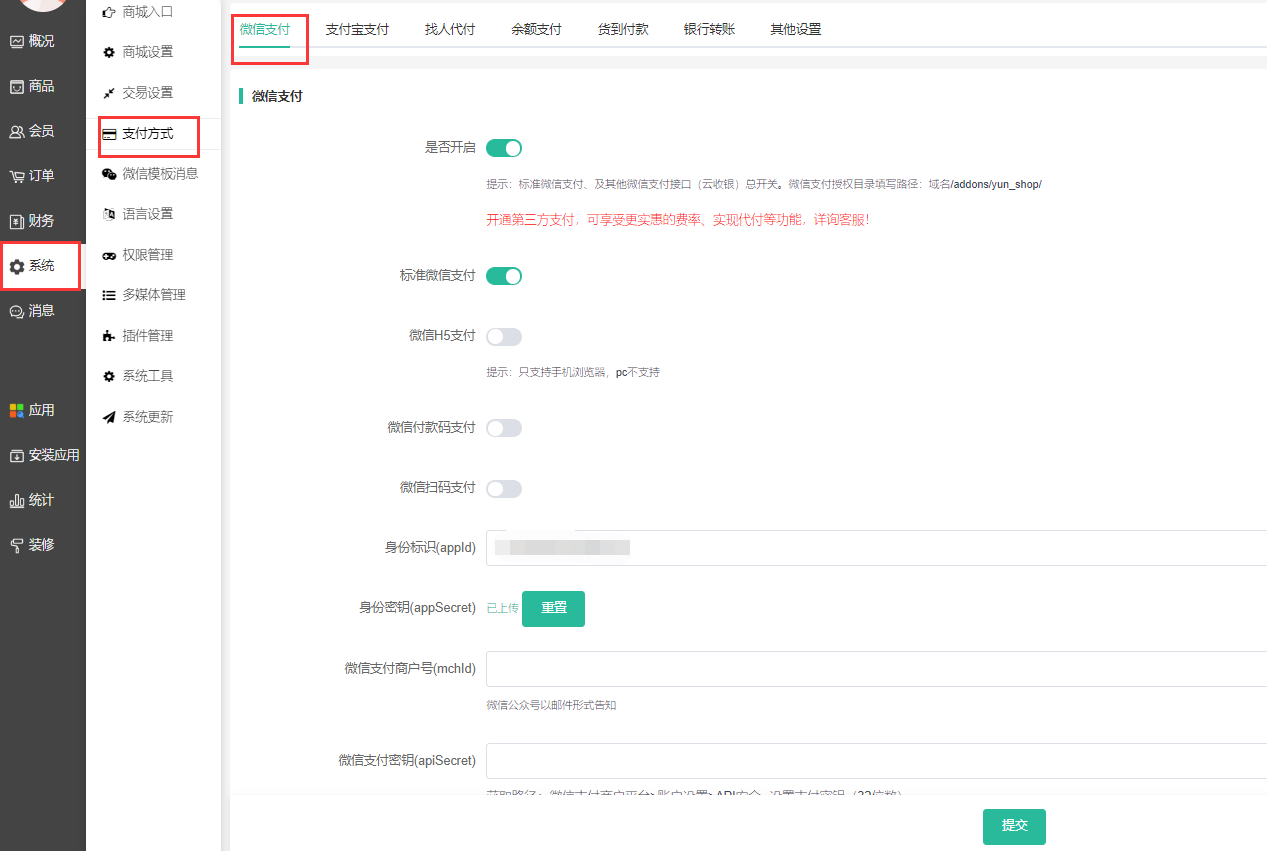Click the user avatar in the sidebar header

tap(44, 4)
